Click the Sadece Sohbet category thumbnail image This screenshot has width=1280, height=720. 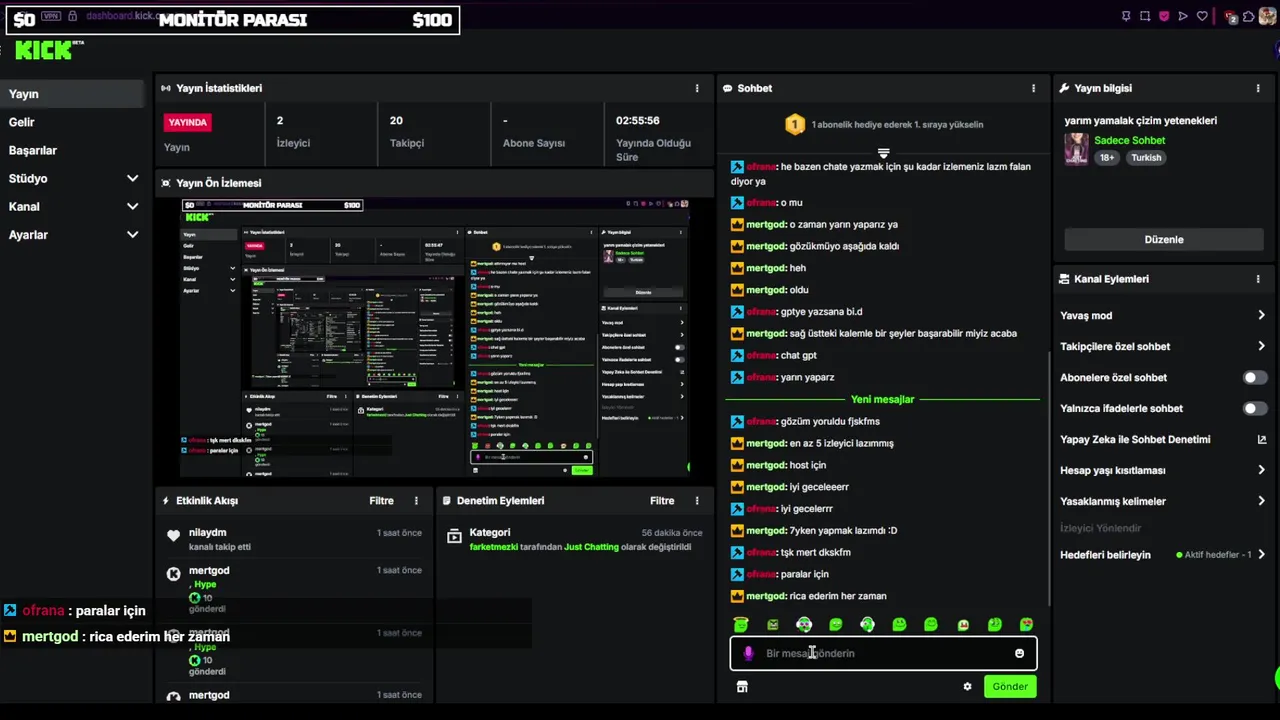pyautogui.click(x=1076, y=149)
